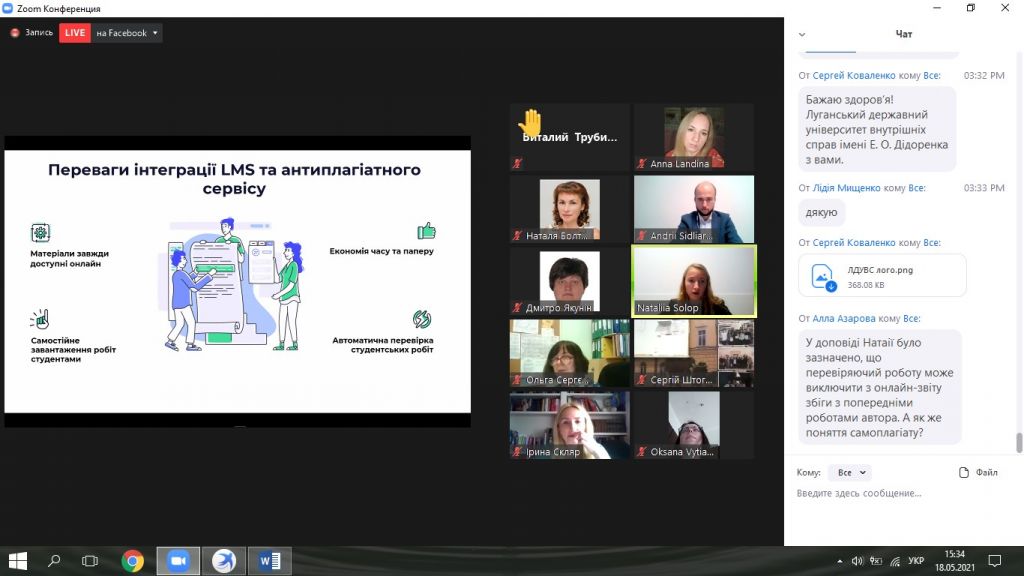Viewport: 1024px width, 576px height.
Task: Click muted mic icon on Виталий Труби tile
Action: click(517, 164)
